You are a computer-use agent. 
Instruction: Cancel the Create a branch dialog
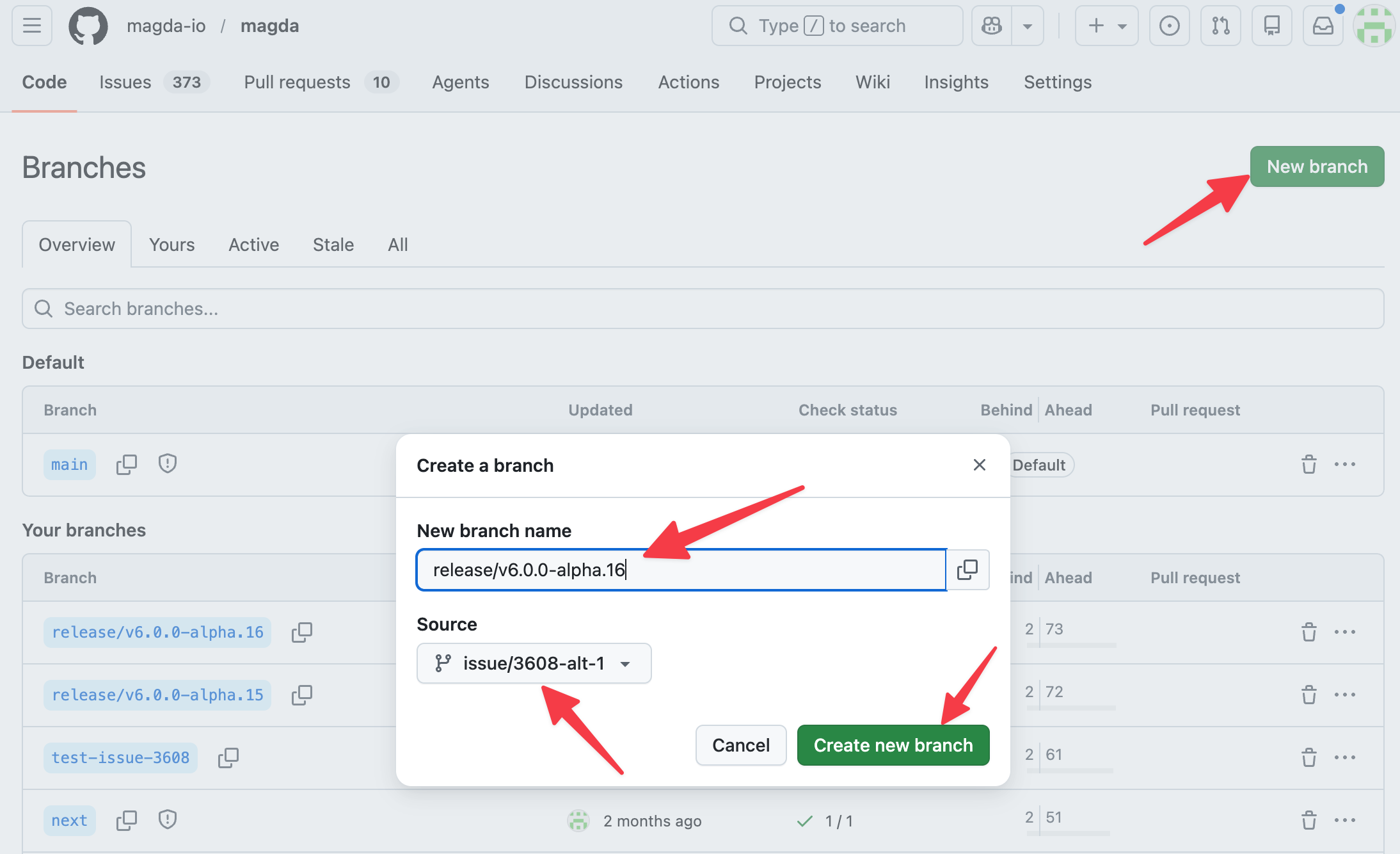(x=741, y=745)
